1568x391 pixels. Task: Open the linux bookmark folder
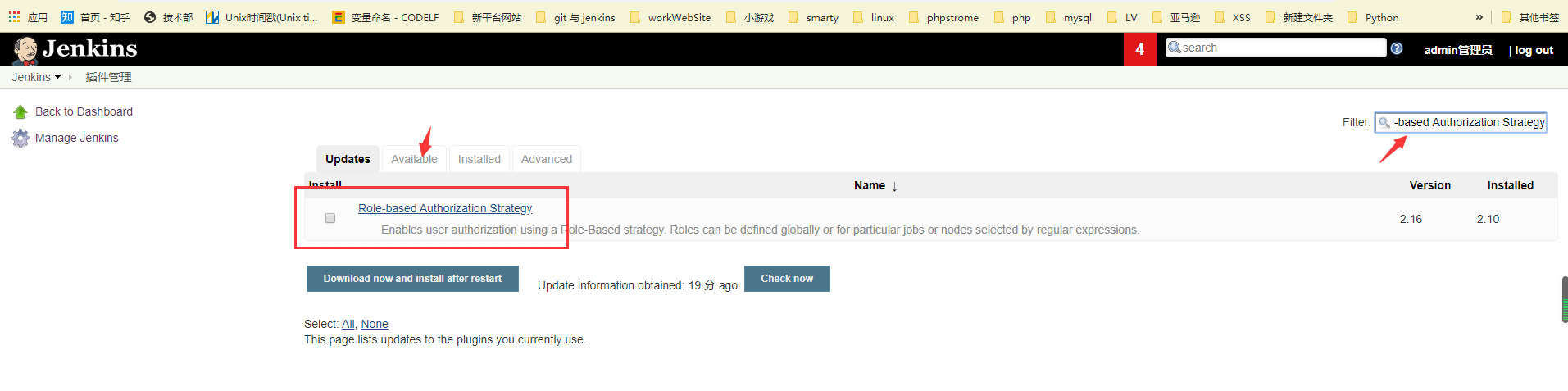point(874,17)
